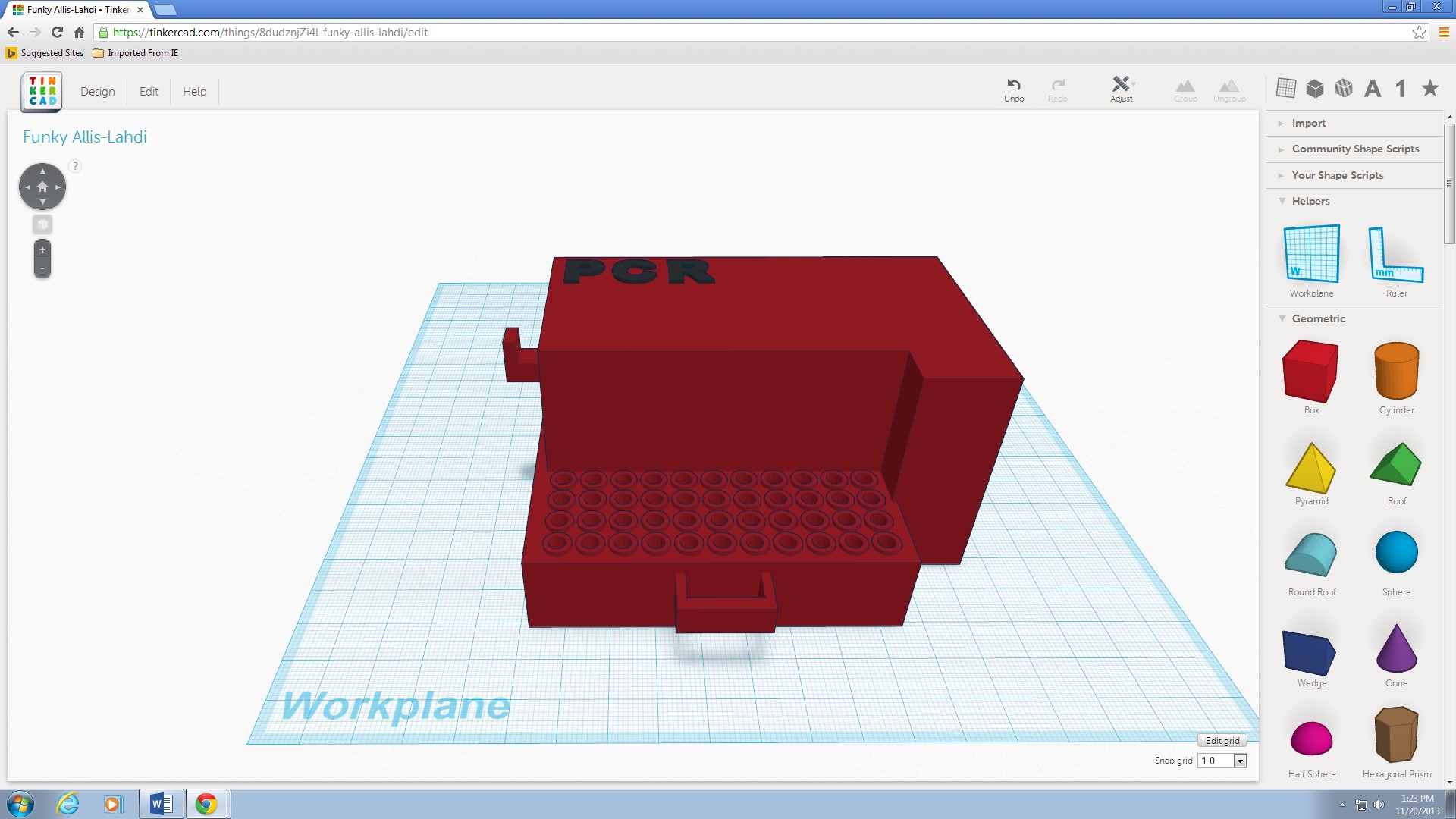Click the home view button
The height and width of the screenshot is (819, 1456).
(42, 187)
